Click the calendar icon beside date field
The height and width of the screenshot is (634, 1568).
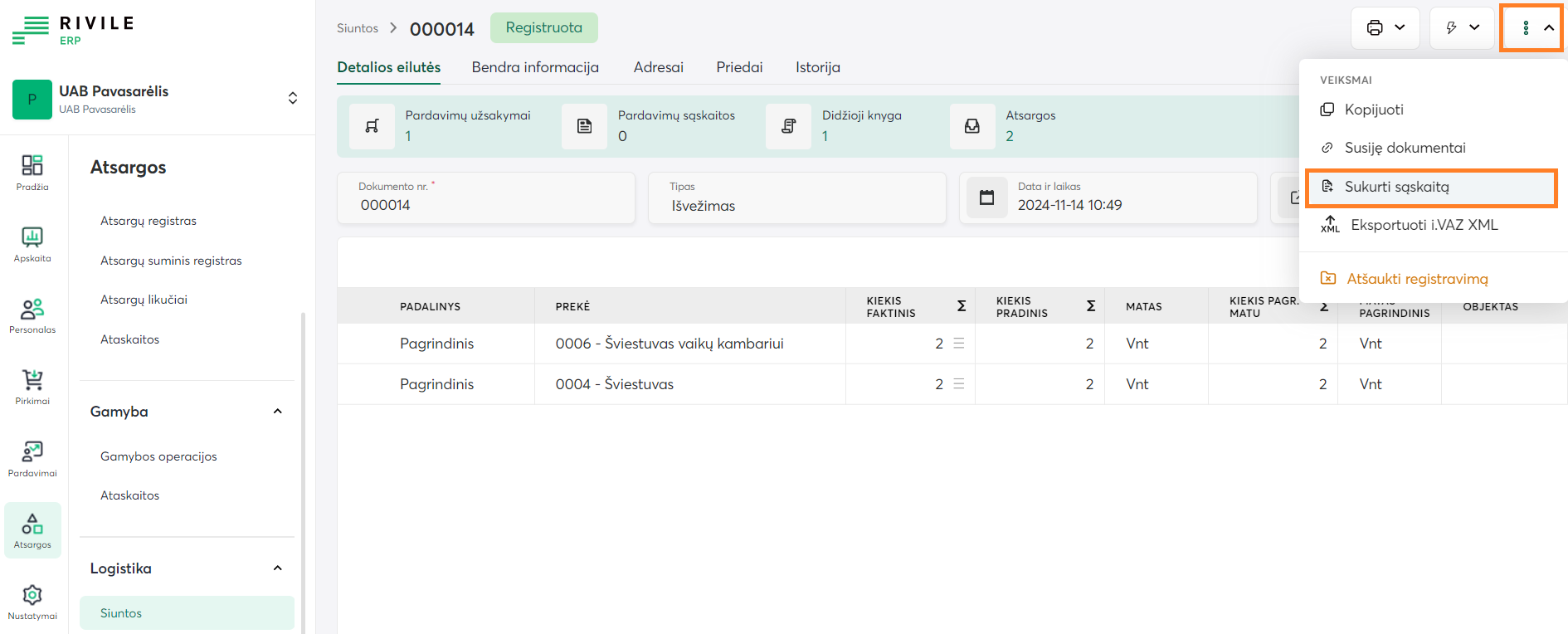tap(986, 198)
